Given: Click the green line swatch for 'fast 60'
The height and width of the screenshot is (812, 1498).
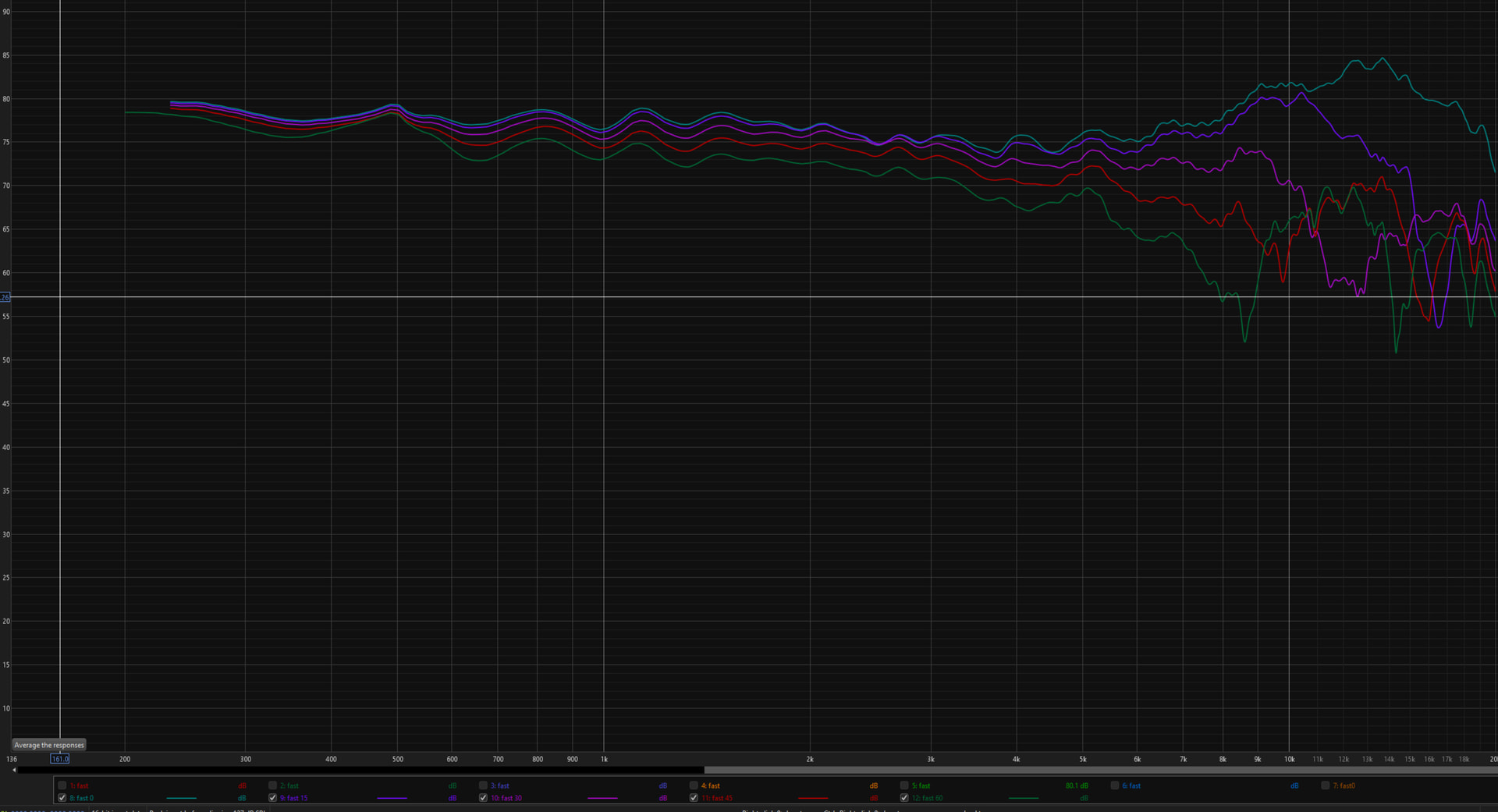Looking at the screenshot, I should pyautogui.click(x=1024, y=798).
